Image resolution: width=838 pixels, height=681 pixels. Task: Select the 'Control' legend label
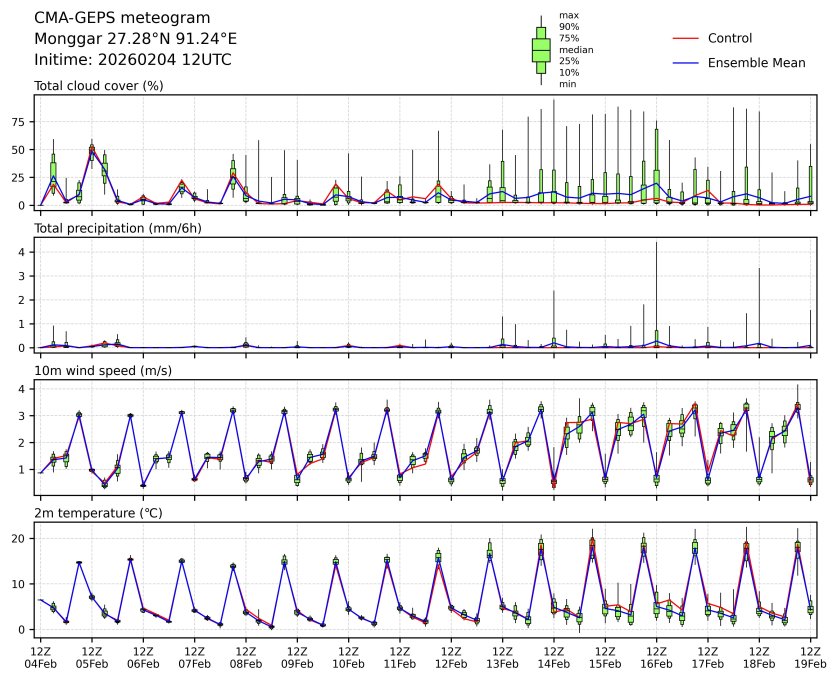click(x=730, y=39)
